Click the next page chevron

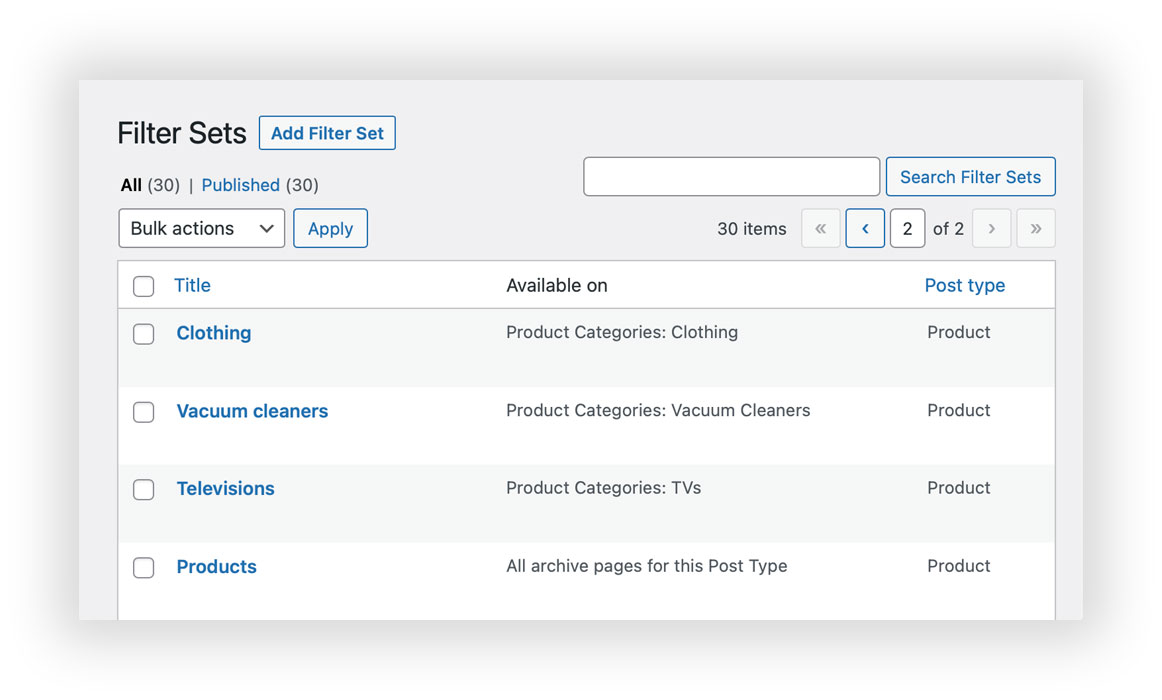(991, 228)
